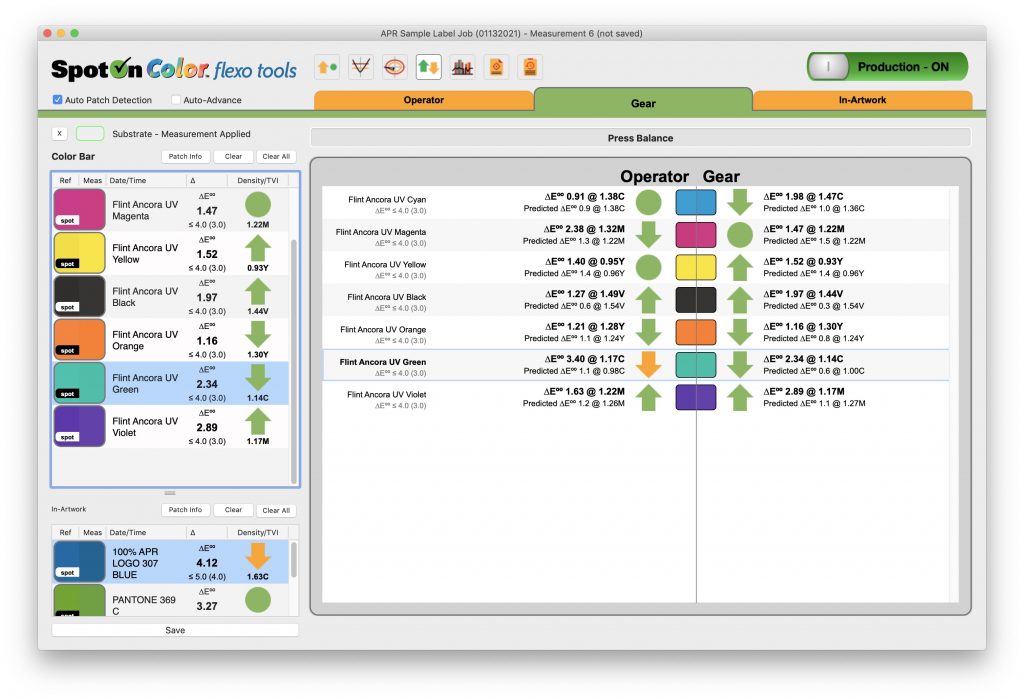Viewport: 1024px width, 700px height.
Task: Select the Yellow swatch in Color Bar list
Action: [79, 252]
